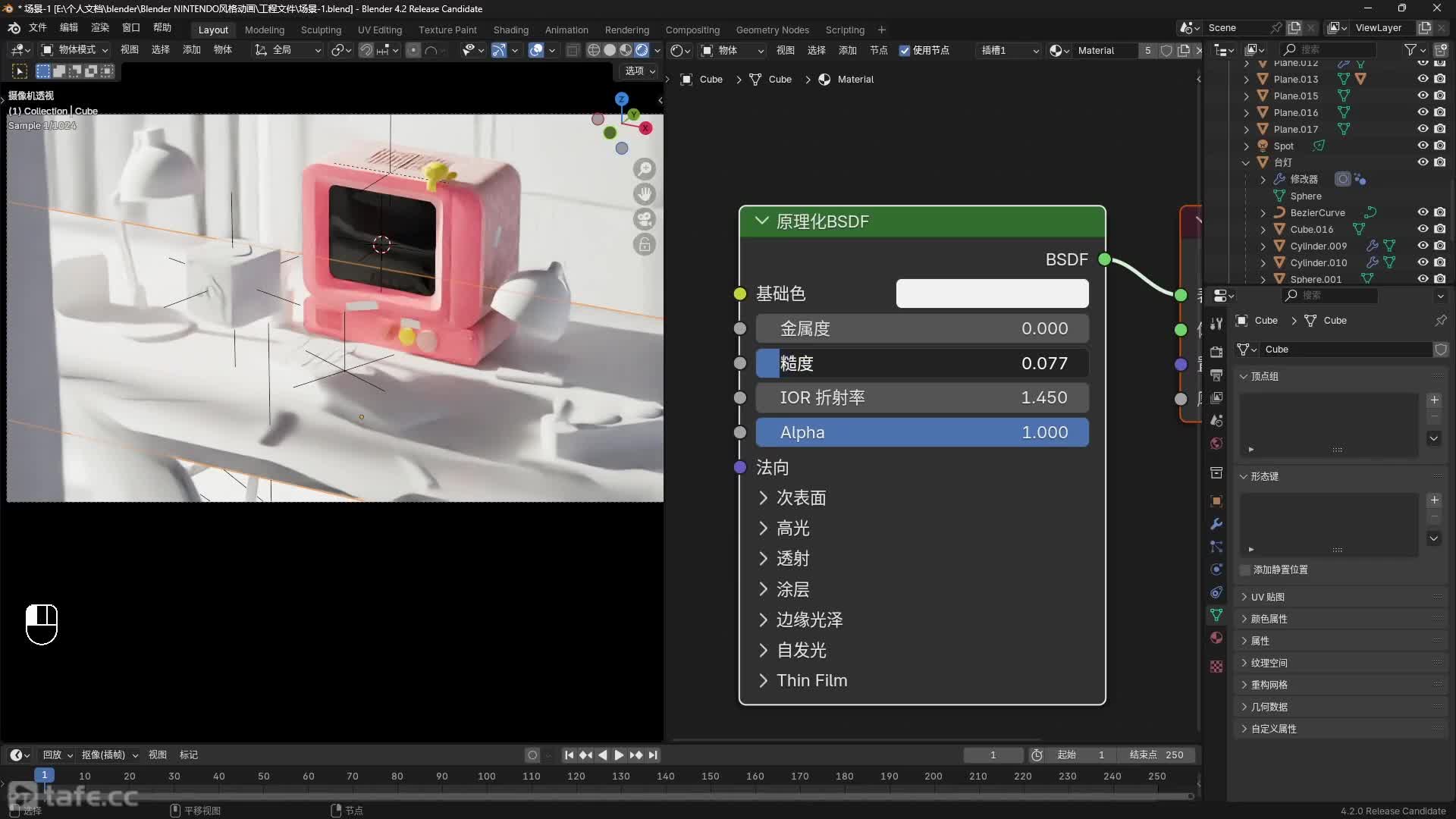Screen dimensions: 1456x819
Task: Open the Output properties tab
Action: [1216, 375]
